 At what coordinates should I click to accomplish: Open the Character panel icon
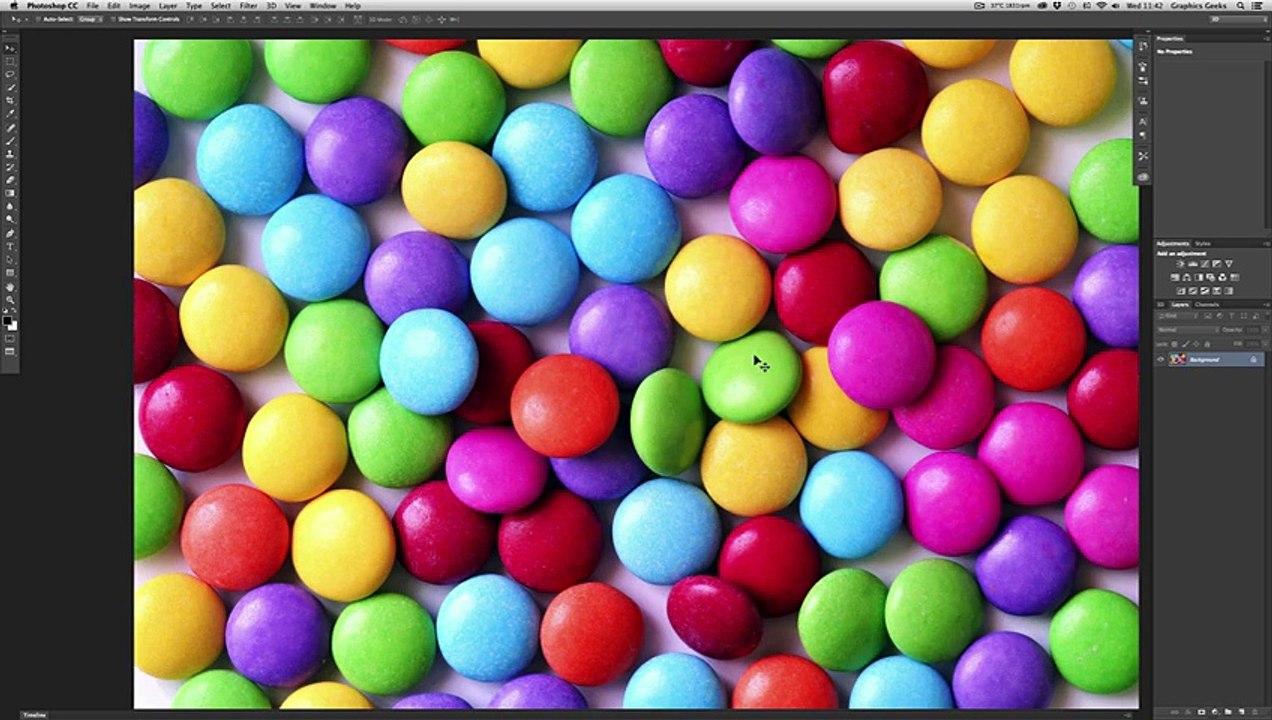tap(1143, 122)
